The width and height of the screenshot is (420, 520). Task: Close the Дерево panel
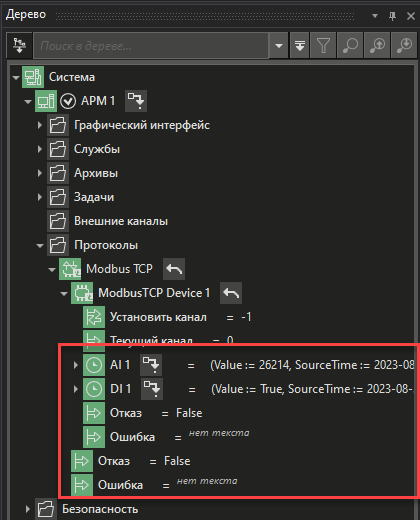(x=411, y=16)
